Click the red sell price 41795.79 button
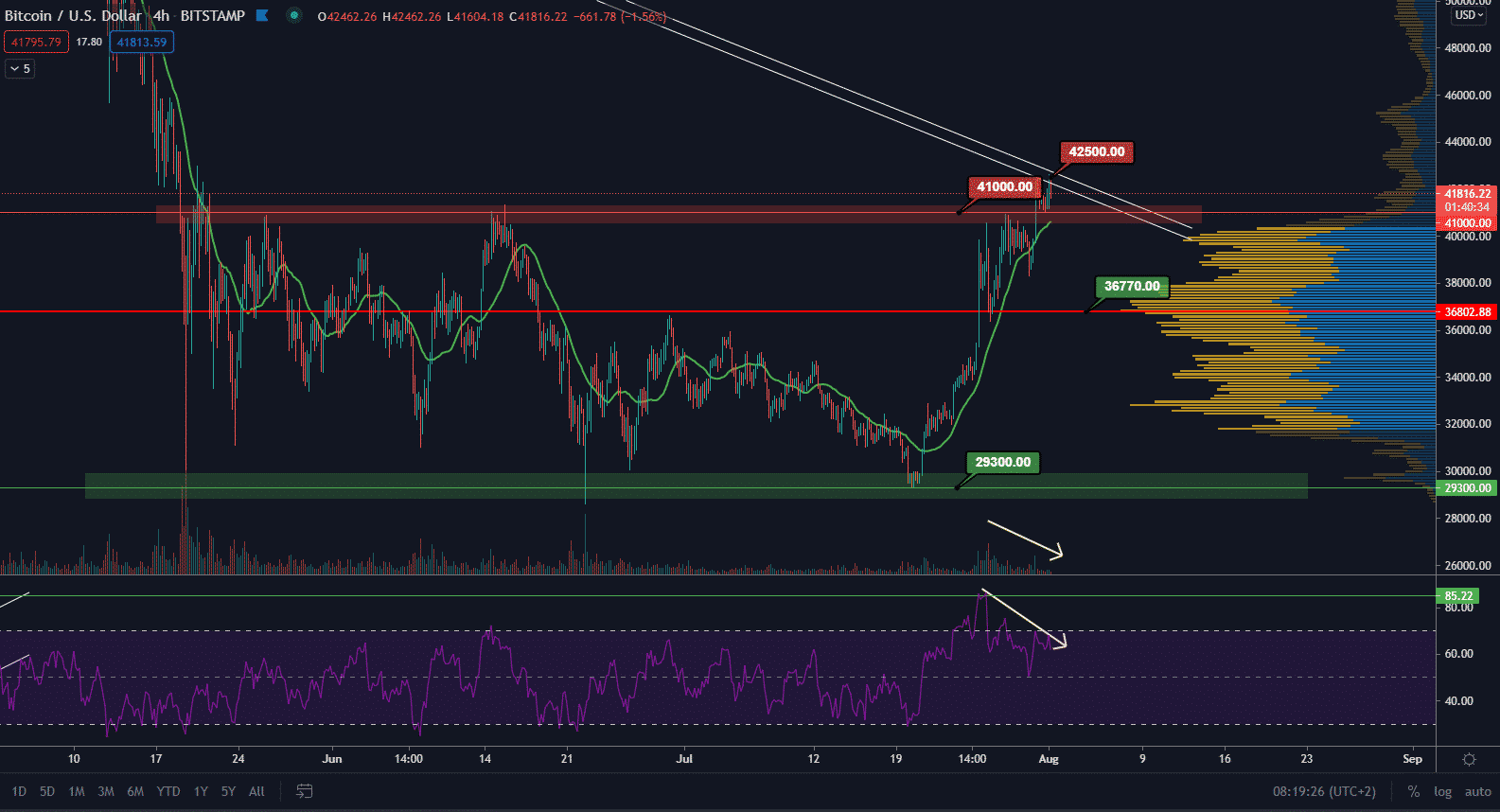Viewport: 1500px width, 812px height. [x=36, y=42]
